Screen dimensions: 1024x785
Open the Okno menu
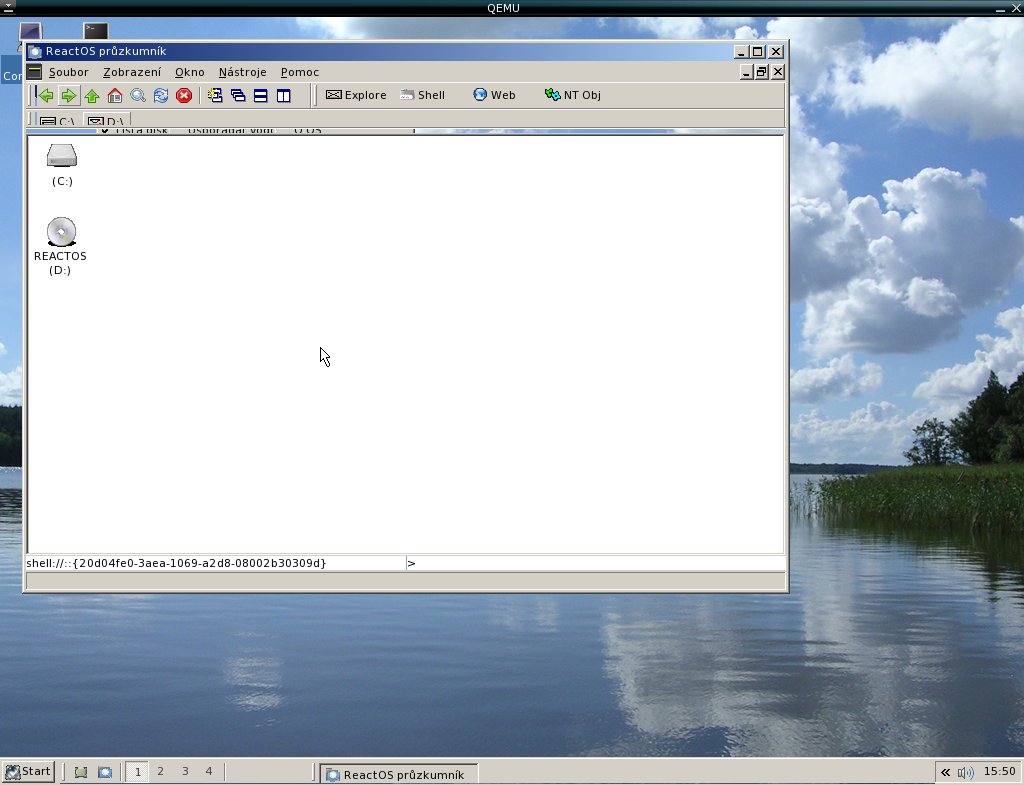pyautogui.click(x=189, y=72)
